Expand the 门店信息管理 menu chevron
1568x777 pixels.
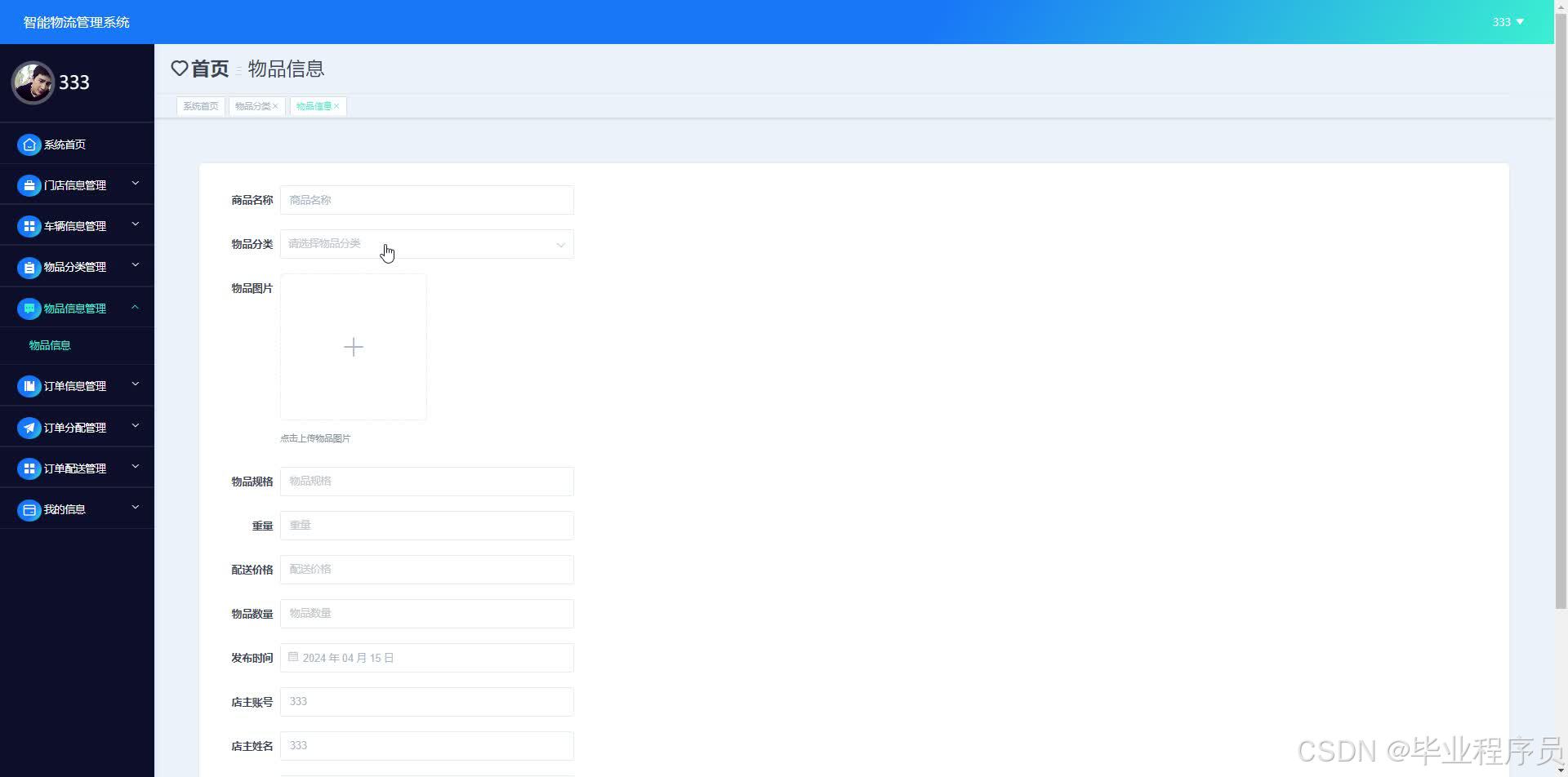[x=136, y=184]
